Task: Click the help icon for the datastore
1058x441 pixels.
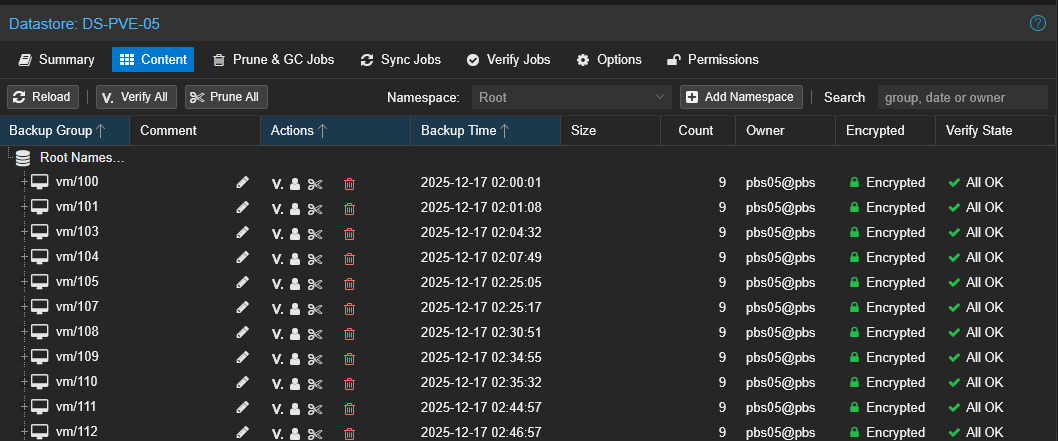Action: tap(1037, 23)
